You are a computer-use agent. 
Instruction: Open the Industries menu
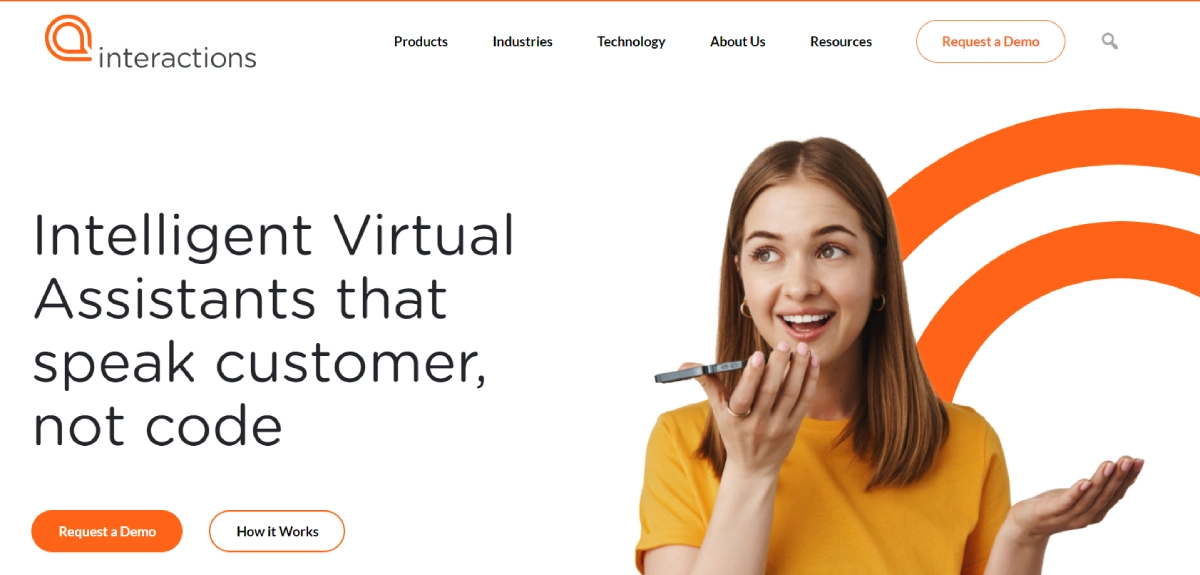(x=522, y=41)
